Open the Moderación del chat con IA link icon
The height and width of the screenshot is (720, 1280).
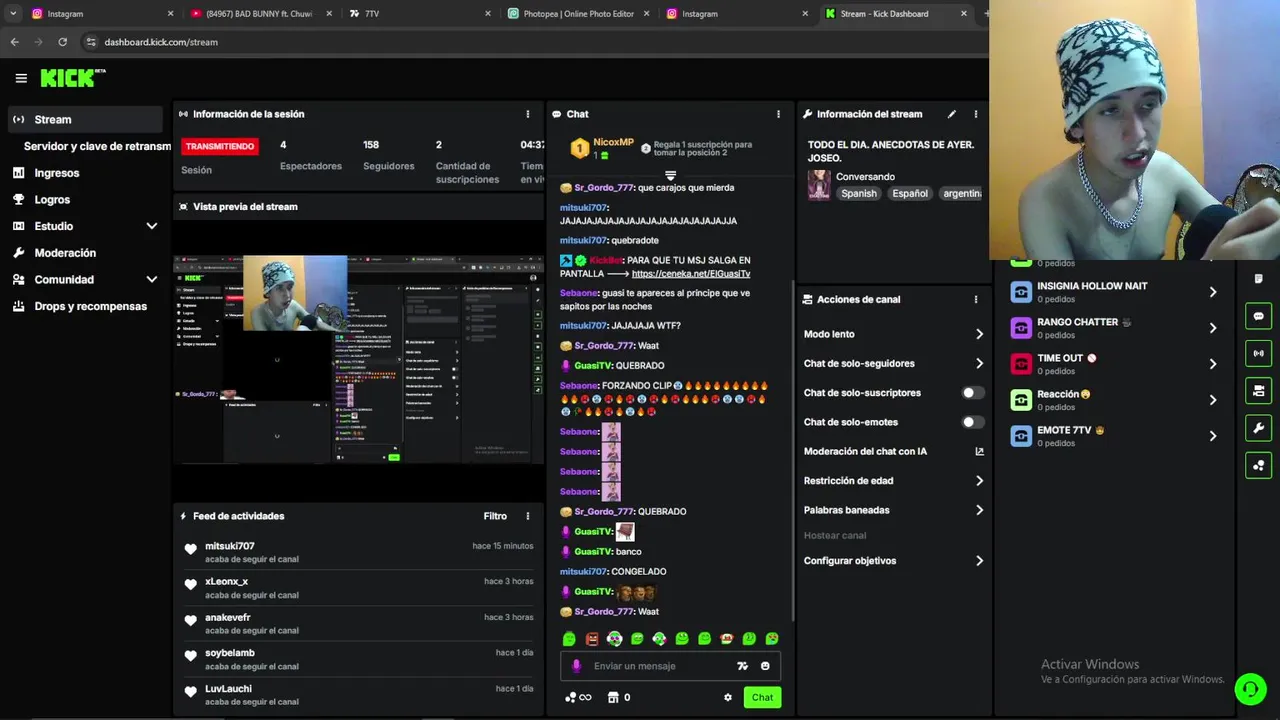tap(979, 451)
